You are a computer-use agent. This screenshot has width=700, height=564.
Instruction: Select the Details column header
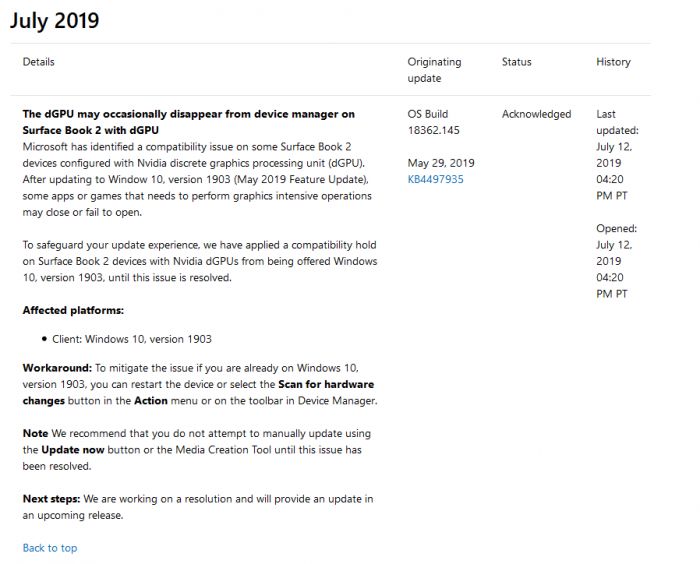tap(39, 62)
